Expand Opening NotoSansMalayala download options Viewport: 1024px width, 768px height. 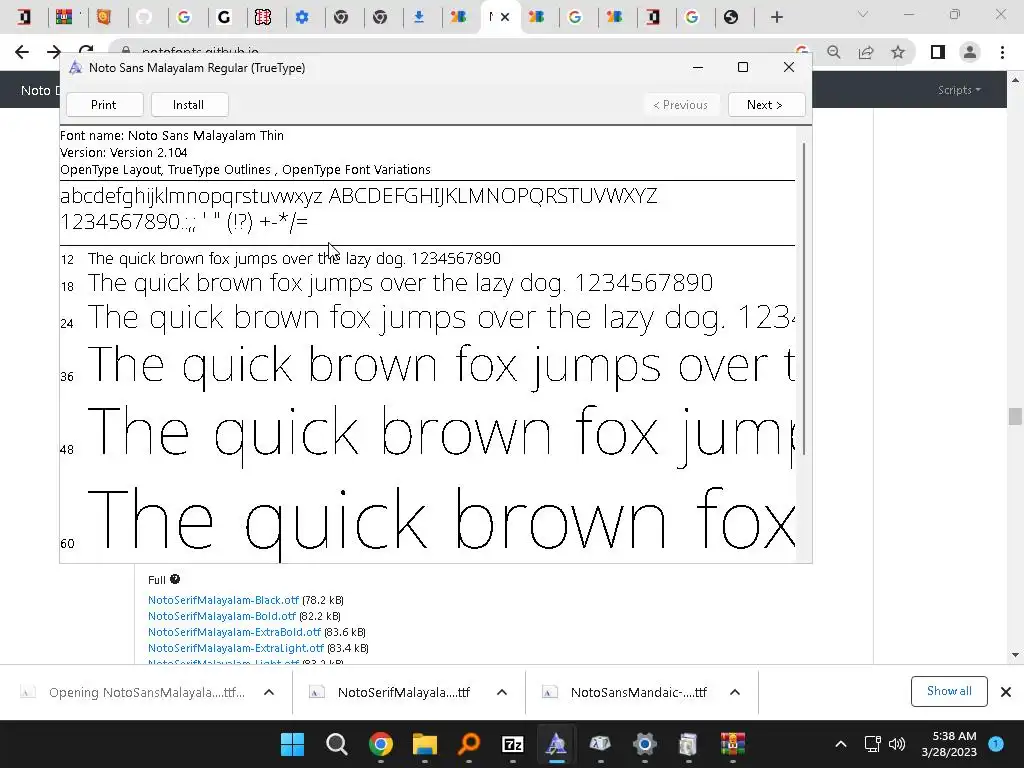click(x=269, y=692)
